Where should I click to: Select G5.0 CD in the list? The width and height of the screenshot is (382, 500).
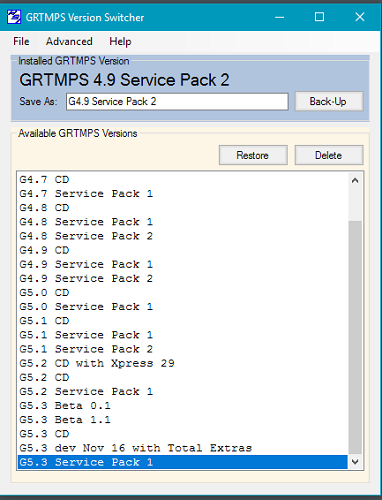click(183, 293)
